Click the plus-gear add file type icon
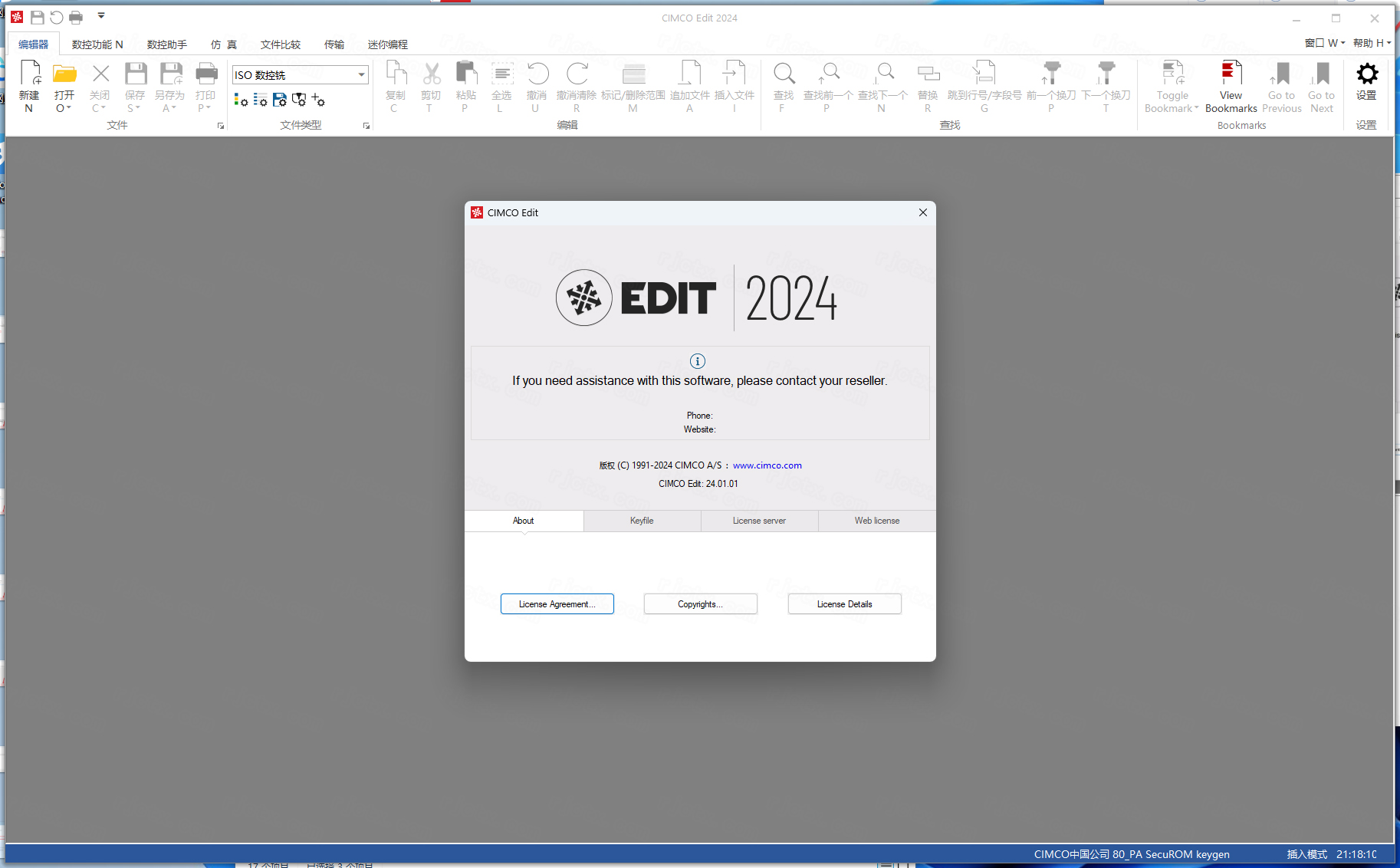Image resolution: width=1400 pixels, height=868 pixels. point(318,100)
